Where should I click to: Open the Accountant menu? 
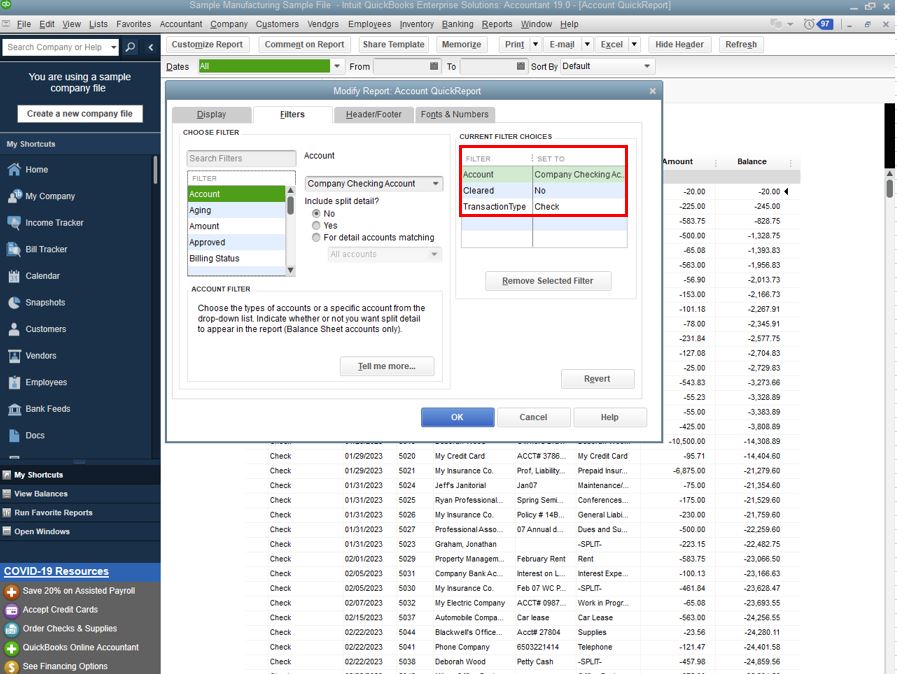(x=181, y=24)
